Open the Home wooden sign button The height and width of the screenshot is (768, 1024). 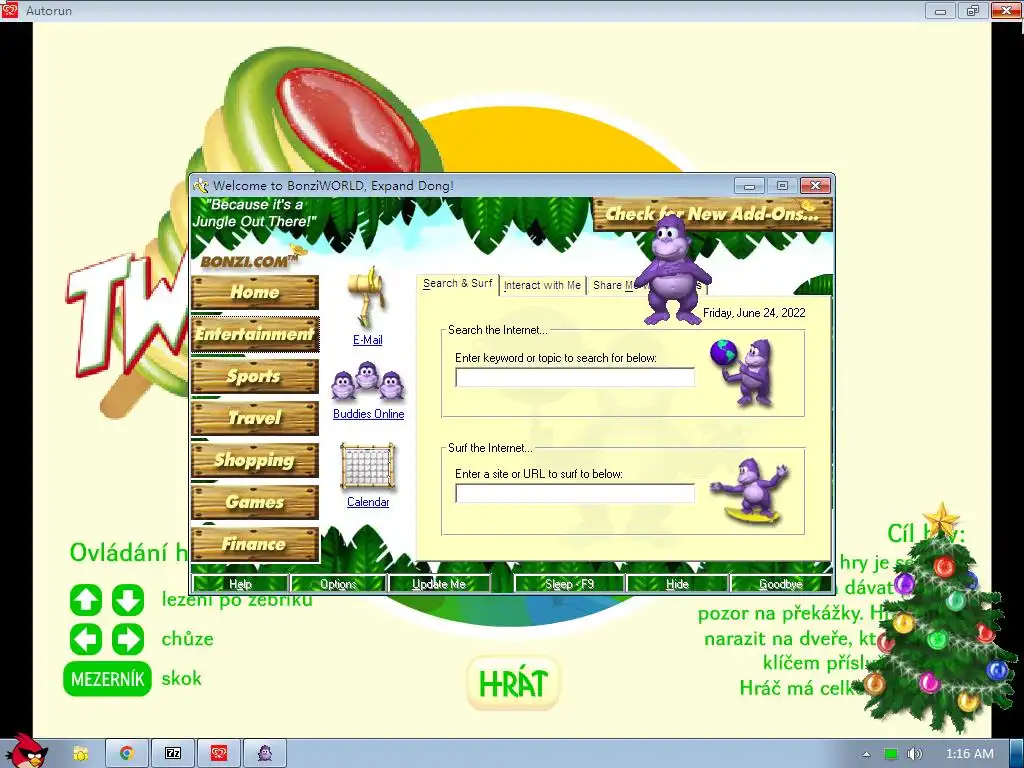pos(255,292)
